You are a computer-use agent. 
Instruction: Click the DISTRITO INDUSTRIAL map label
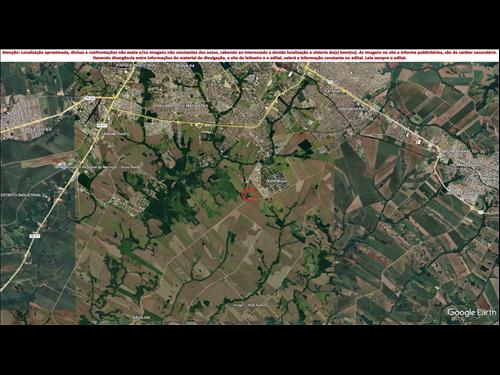pos(23,195)
